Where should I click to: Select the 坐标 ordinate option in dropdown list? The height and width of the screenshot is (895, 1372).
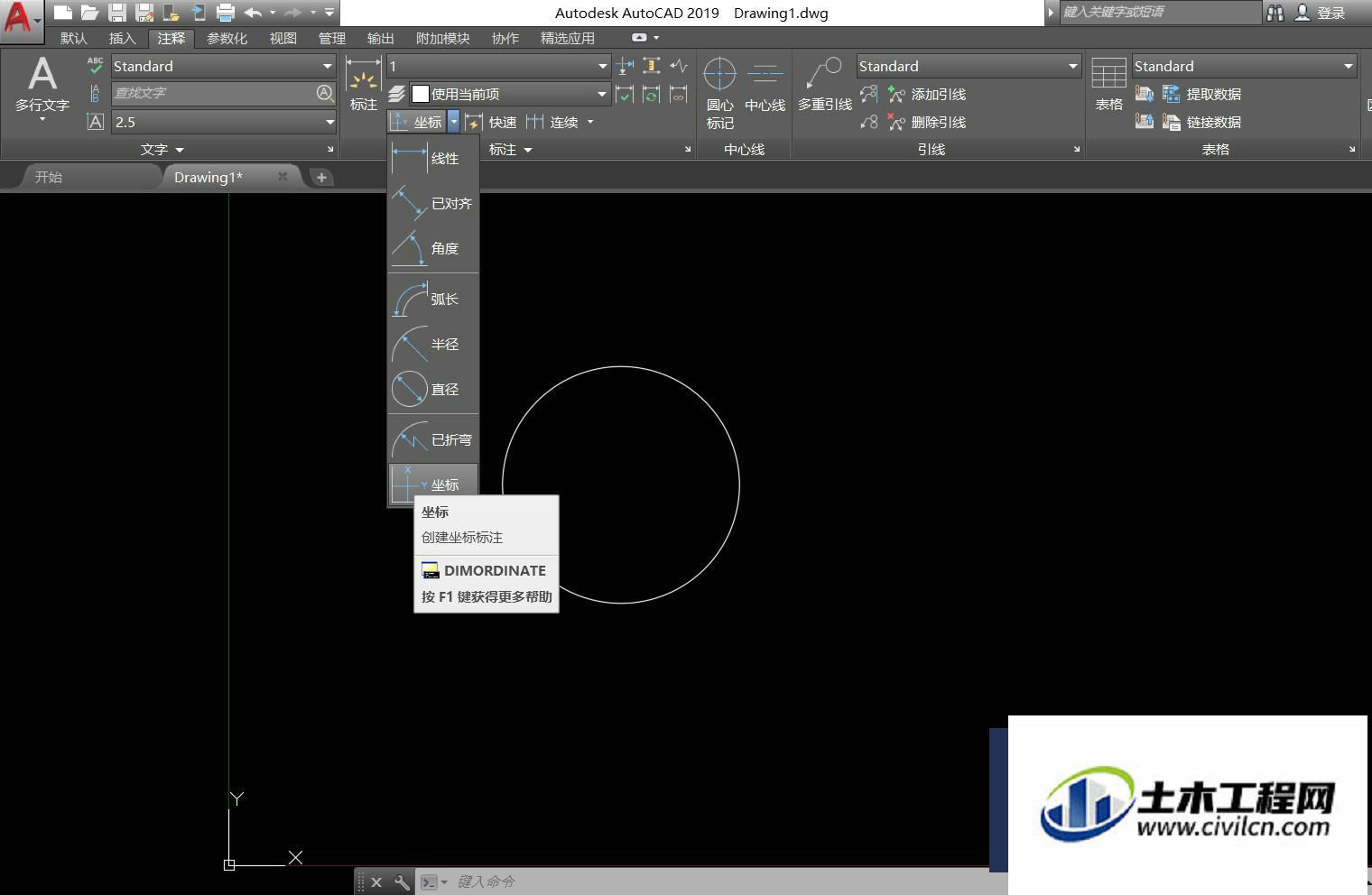[x=433, y=484]
